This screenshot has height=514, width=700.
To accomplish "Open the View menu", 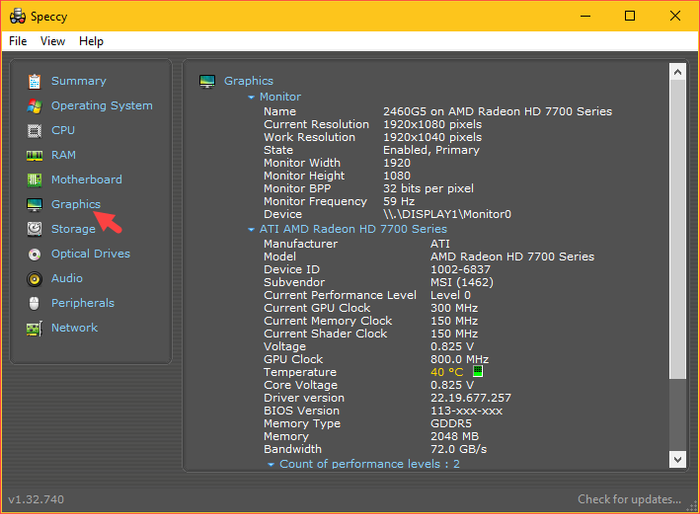I will 53,41.
